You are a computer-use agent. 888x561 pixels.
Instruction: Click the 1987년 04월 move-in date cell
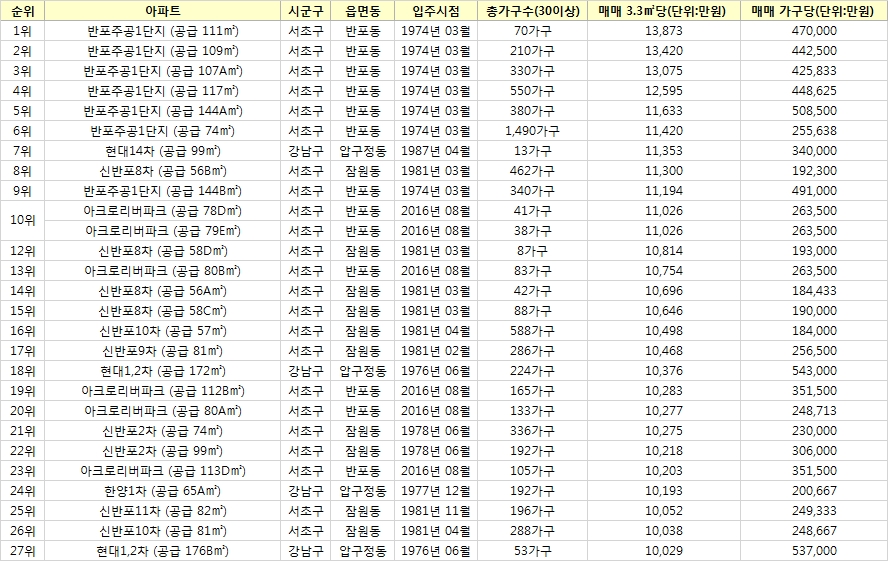tap(436, 151)
